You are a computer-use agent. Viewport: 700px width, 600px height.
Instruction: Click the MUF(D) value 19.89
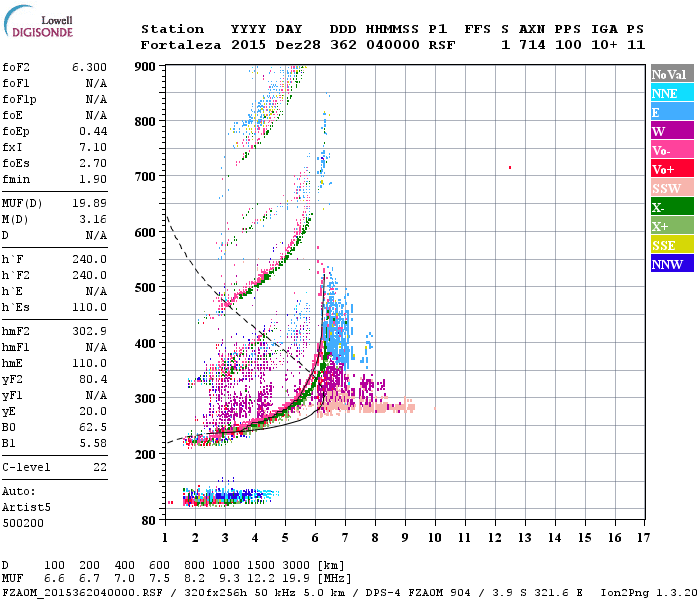coord(89,204)
